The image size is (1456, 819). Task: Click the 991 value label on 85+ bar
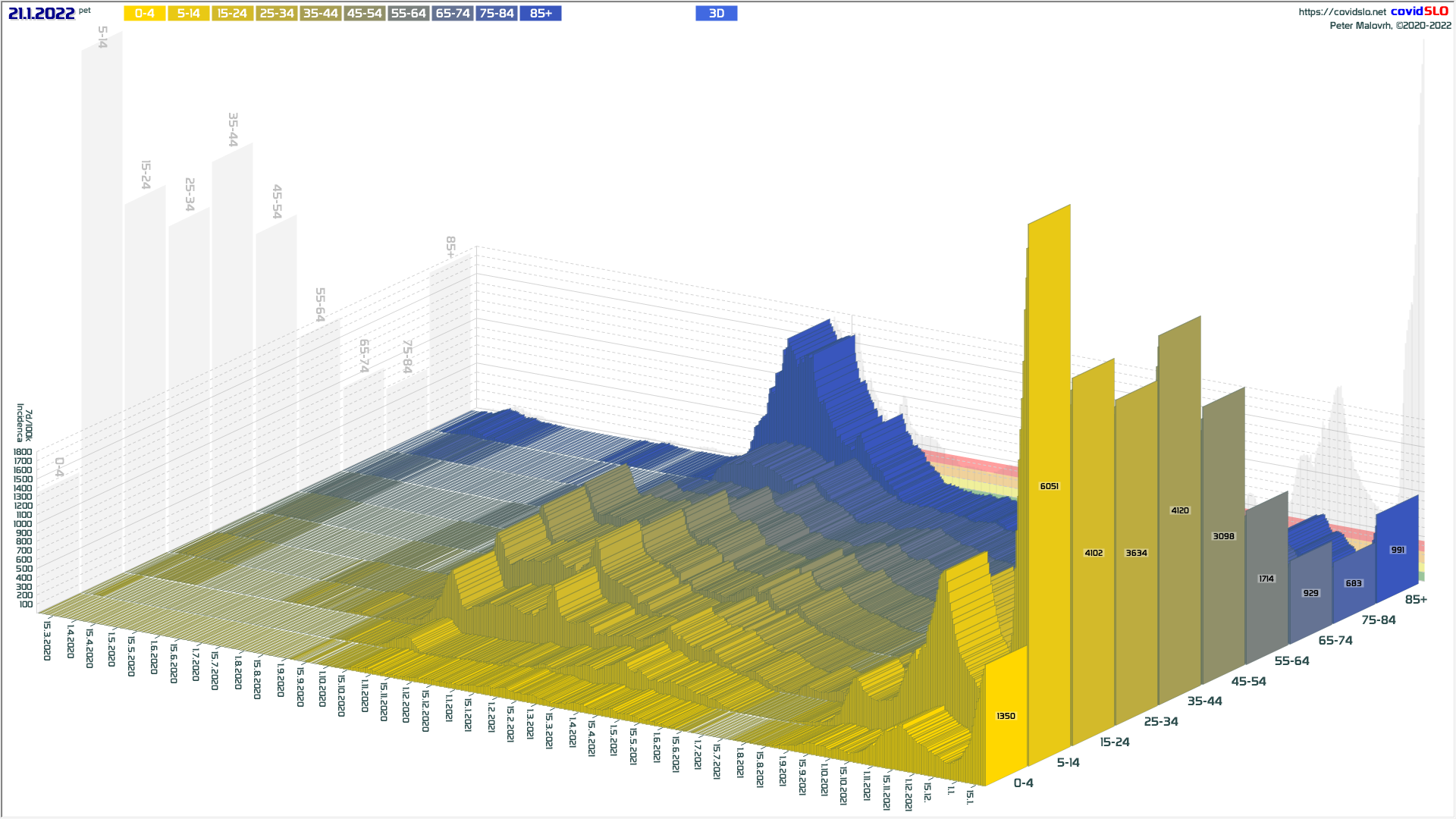coord(1398,550)
